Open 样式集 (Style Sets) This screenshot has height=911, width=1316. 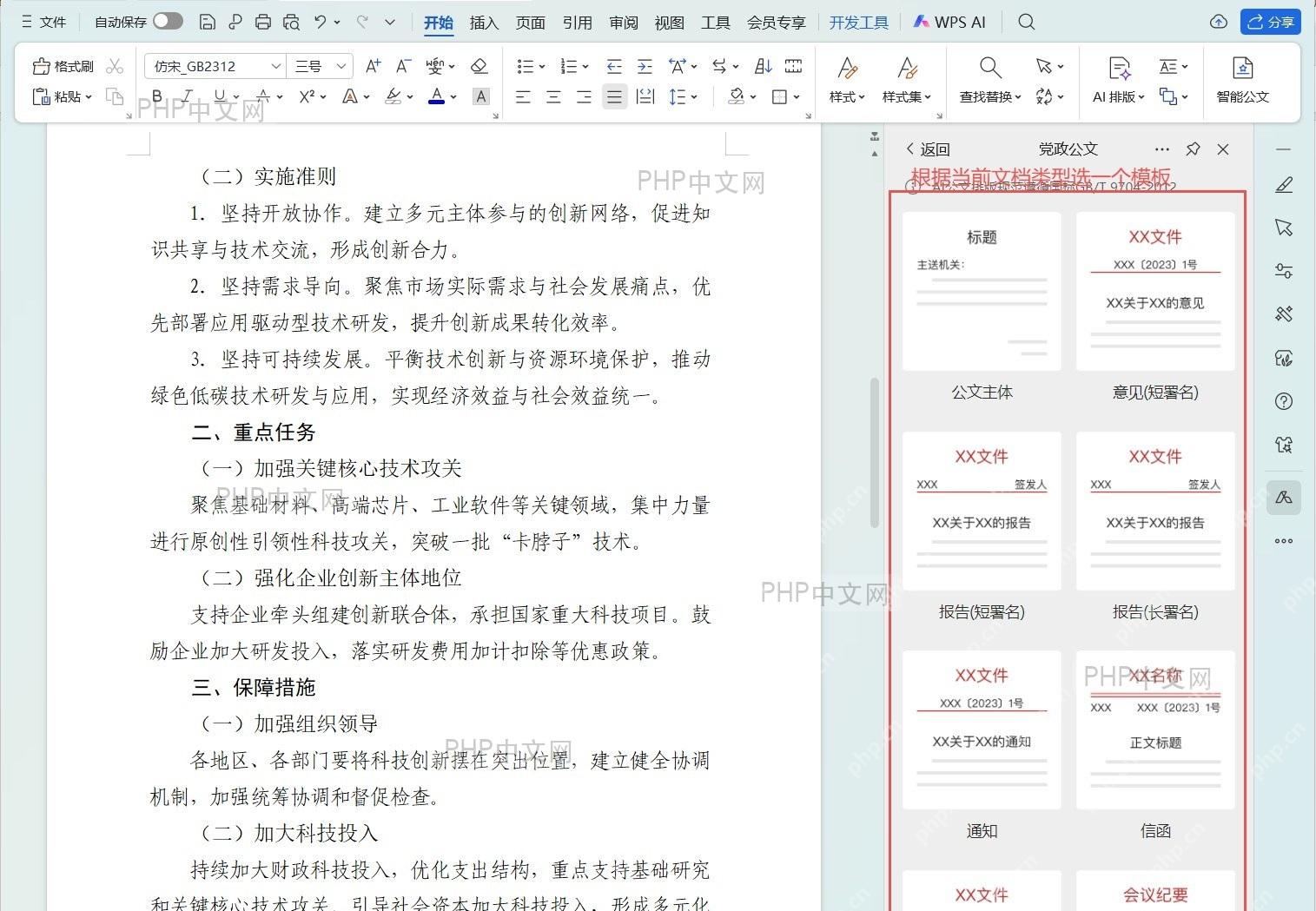pos(907,80)
